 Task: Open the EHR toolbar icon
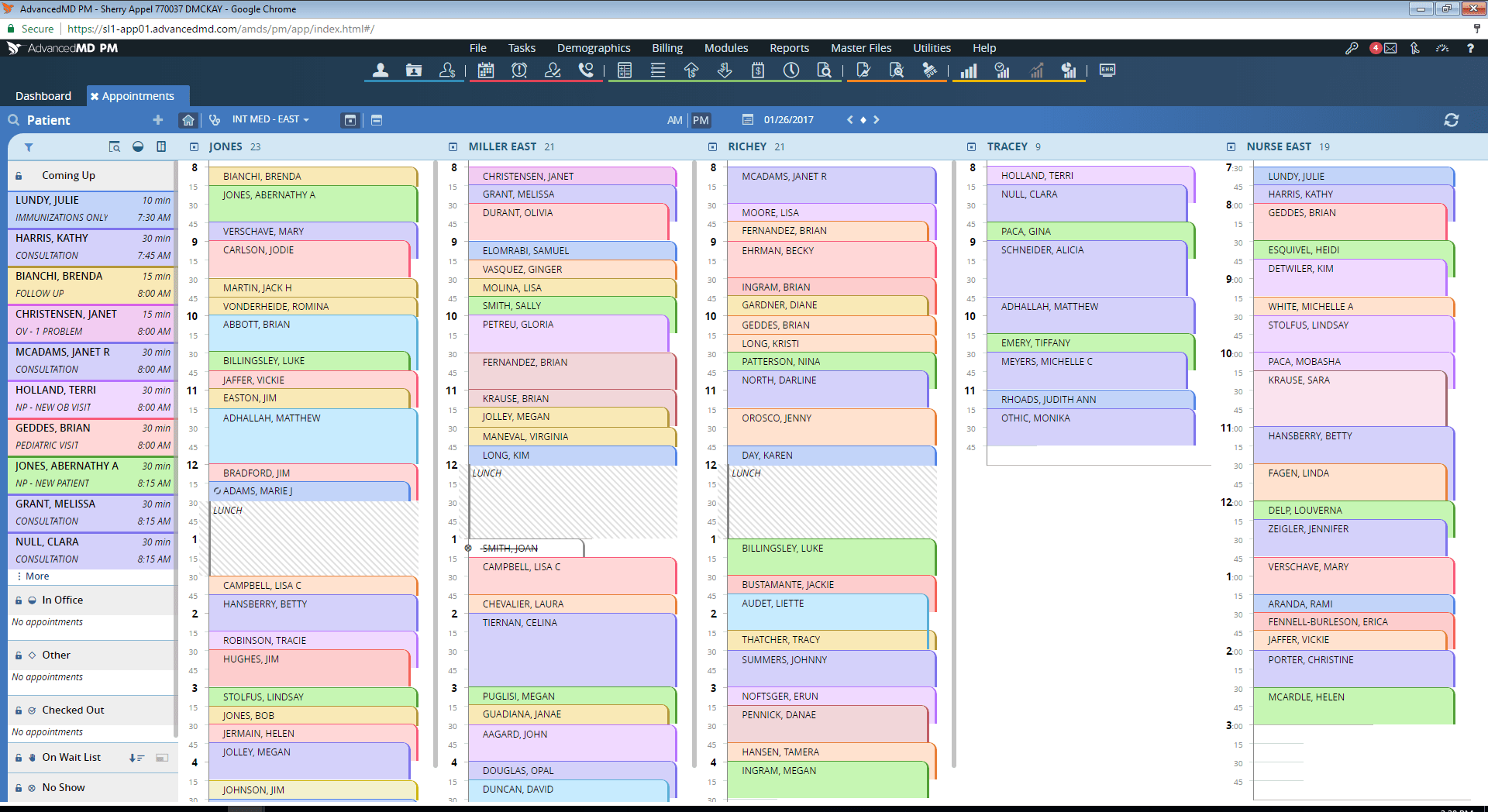[x=1107, y=71]
